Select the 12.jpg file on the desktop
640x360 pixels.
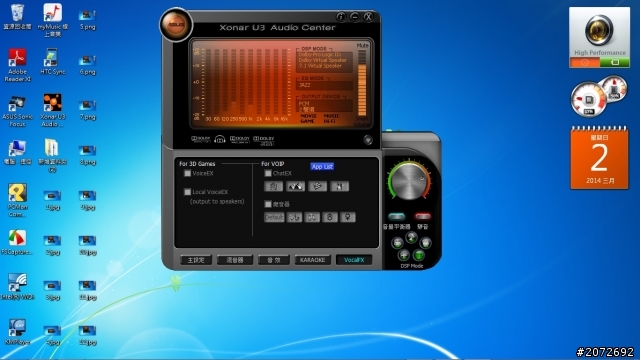(x=87, y=336)
